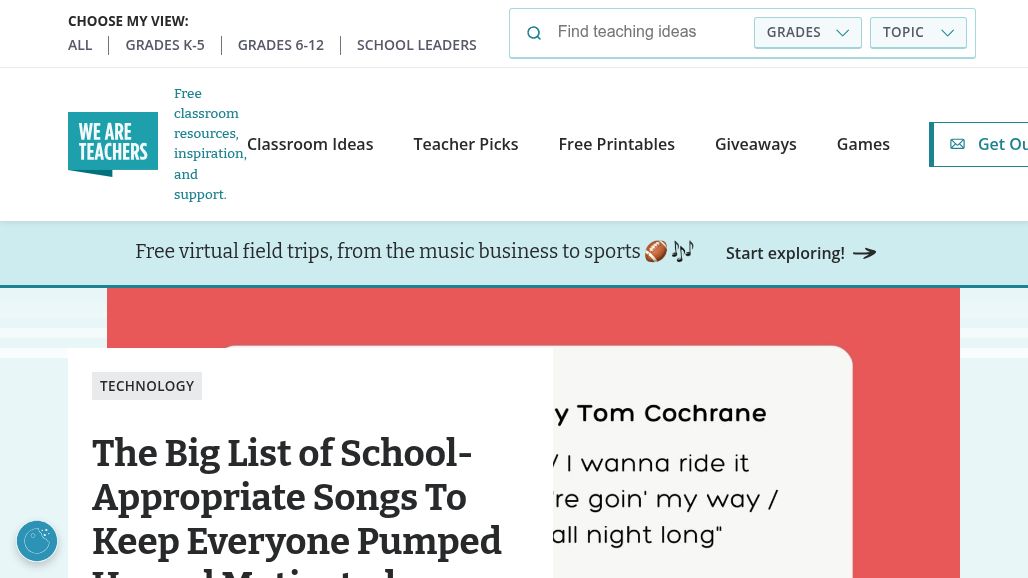Click the Start exploring link

tap(785, 253)
